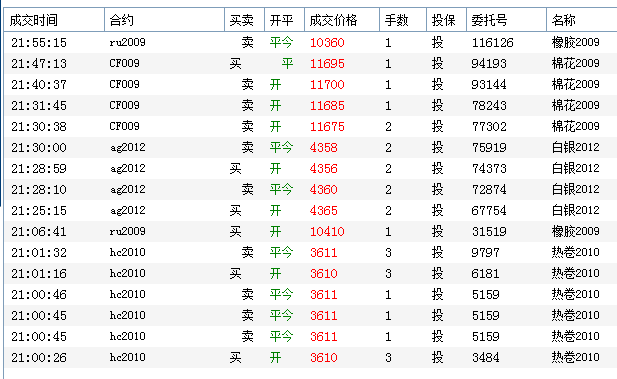This screenshot has width=617, height=379.
Task: Click order number 93144
Action: tap(489, 84)
